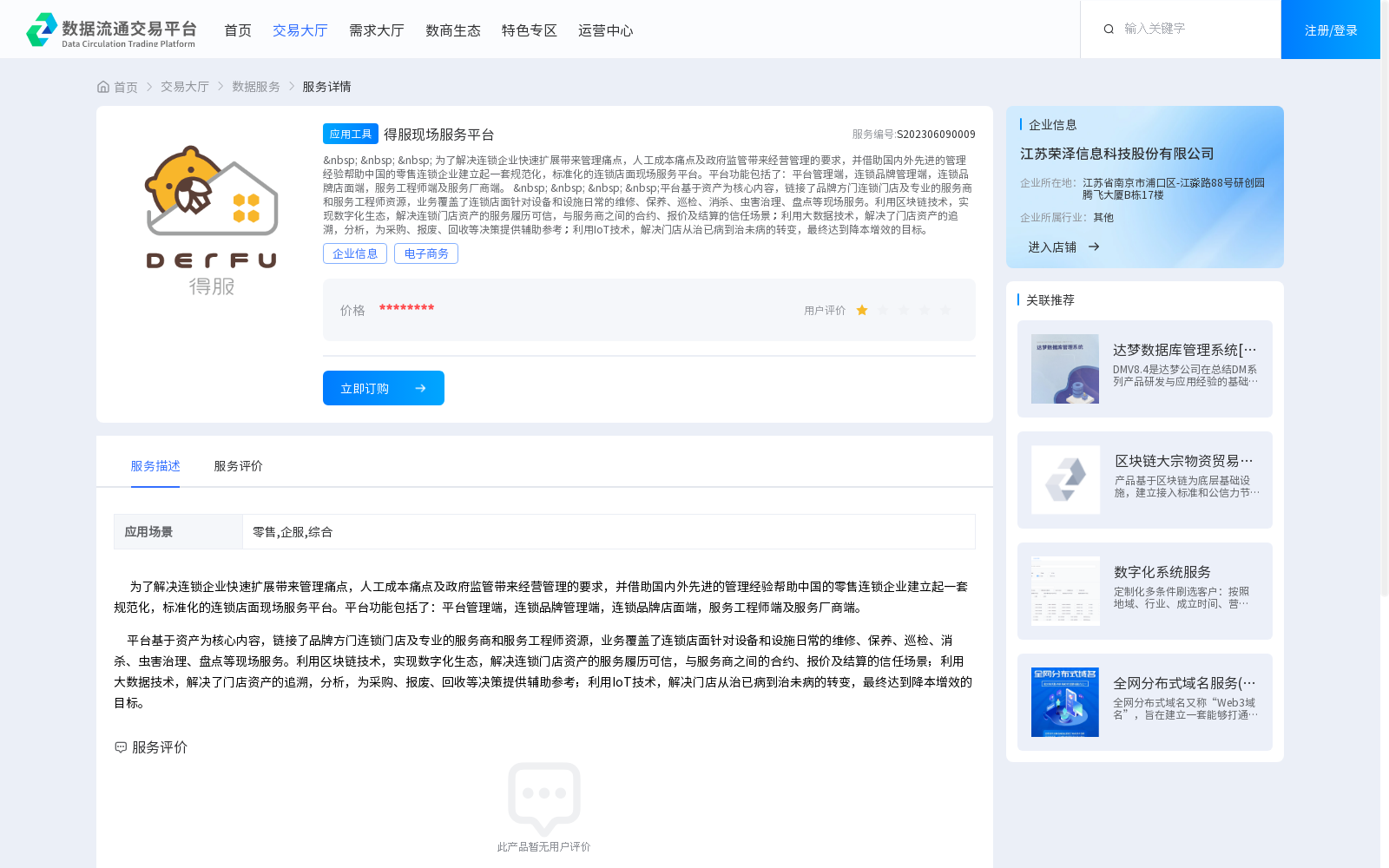Click 交易大厅 breadcrumb link

(x=185, y=87)
